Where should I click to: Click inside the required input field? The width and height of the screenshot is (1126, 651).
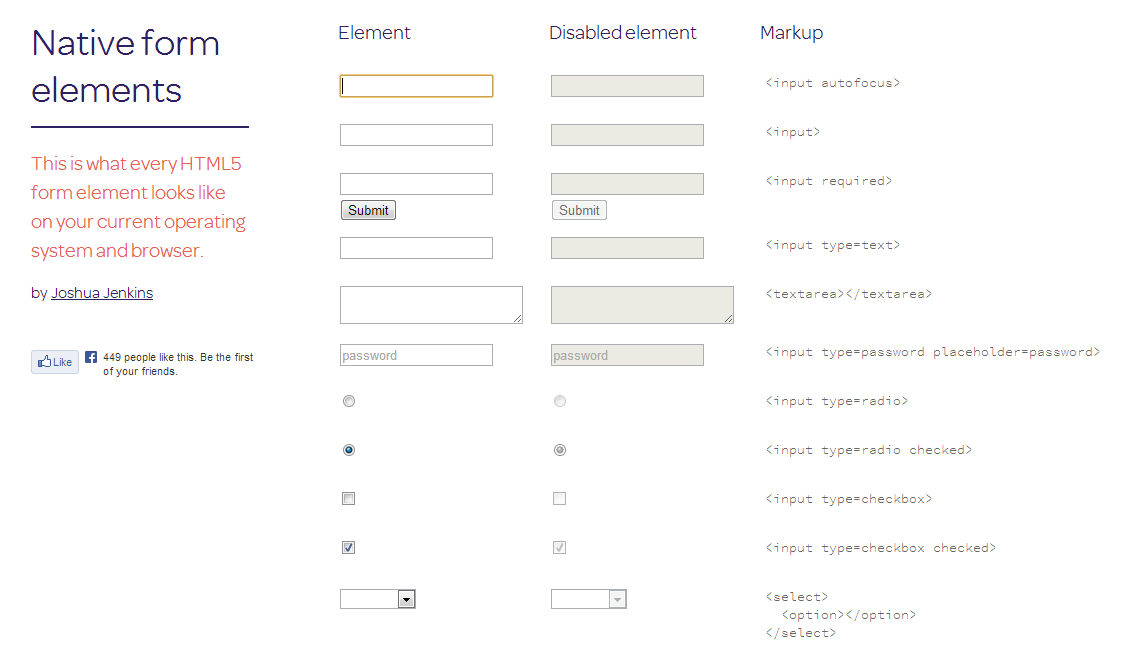coord(416,183)
